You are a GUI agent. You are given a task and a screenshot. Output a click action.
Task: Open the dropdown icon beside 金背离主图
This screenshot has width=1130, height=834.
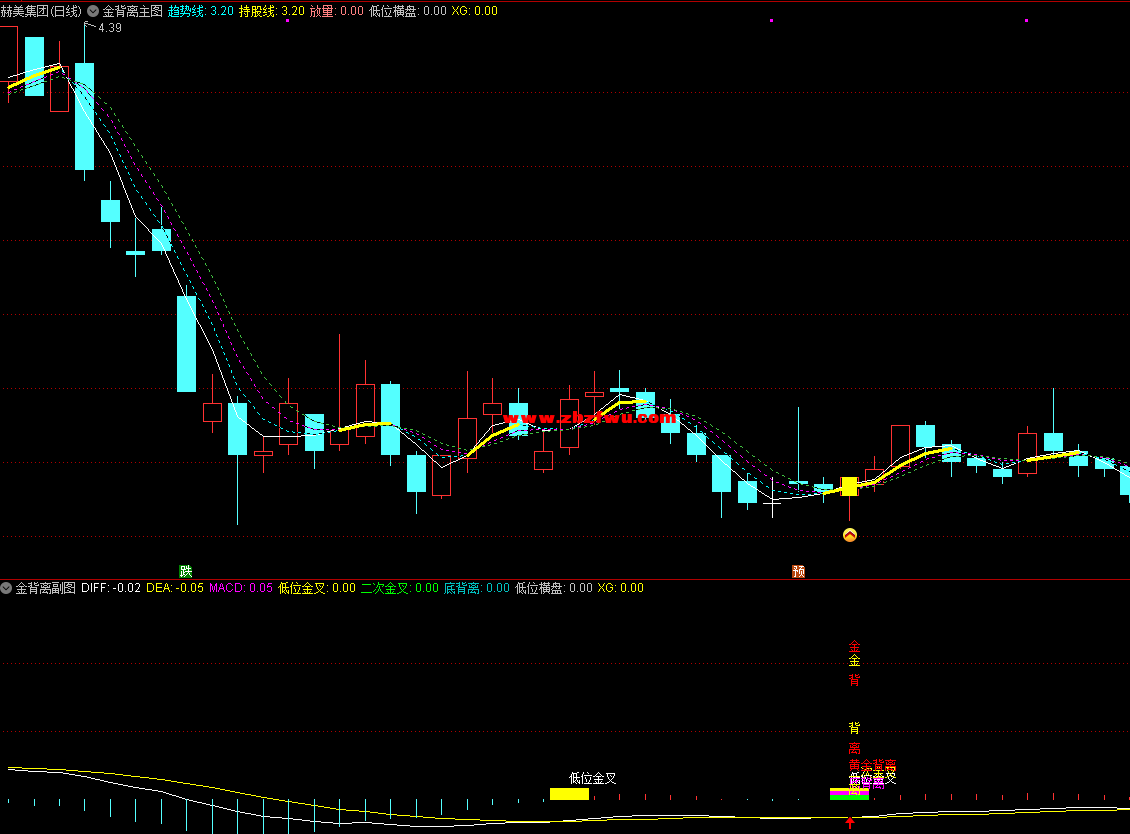[x=93, y=11]
